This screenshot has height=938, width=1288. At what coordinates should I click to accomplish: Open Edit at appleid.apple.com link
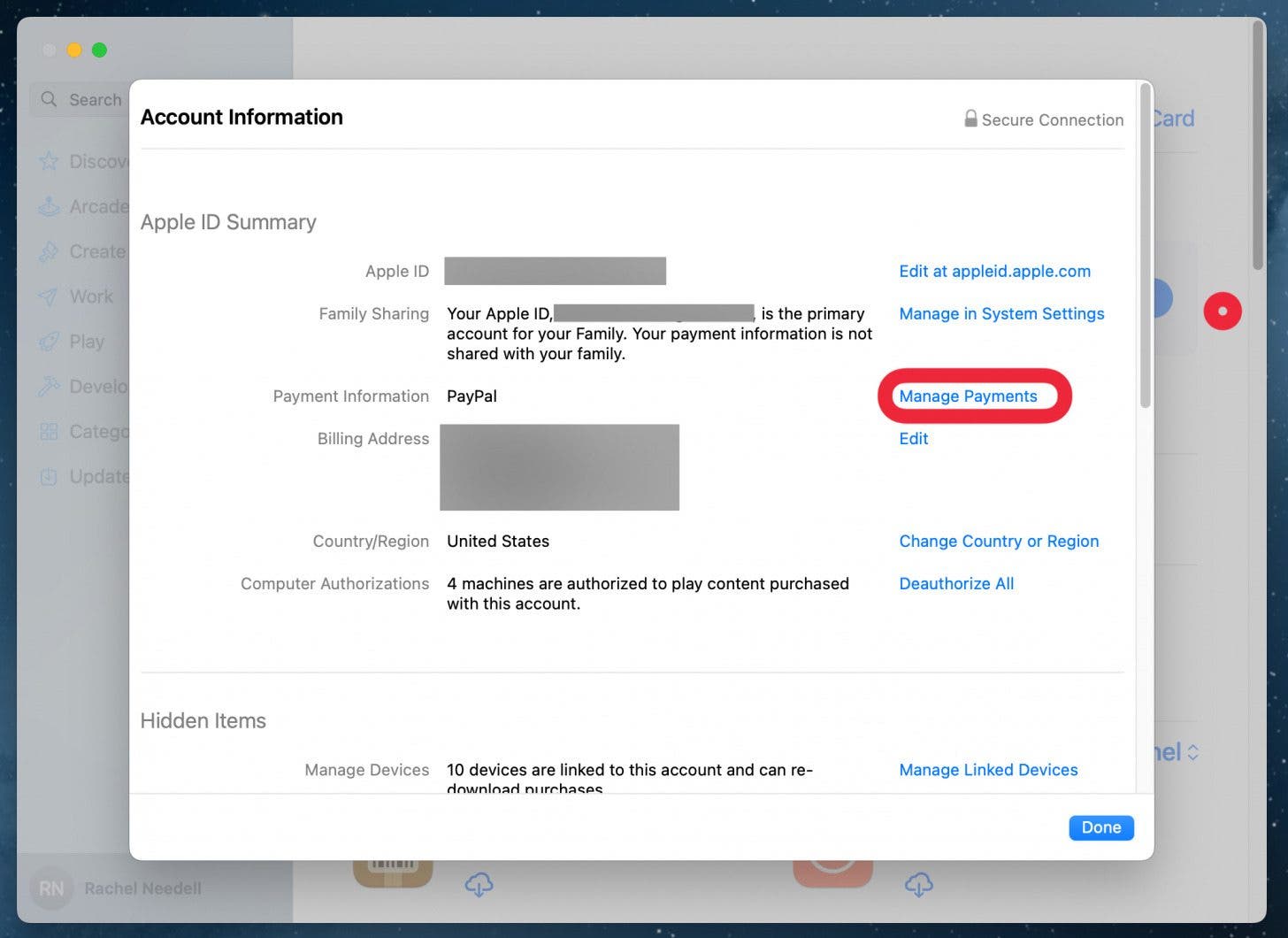(994, 272)
